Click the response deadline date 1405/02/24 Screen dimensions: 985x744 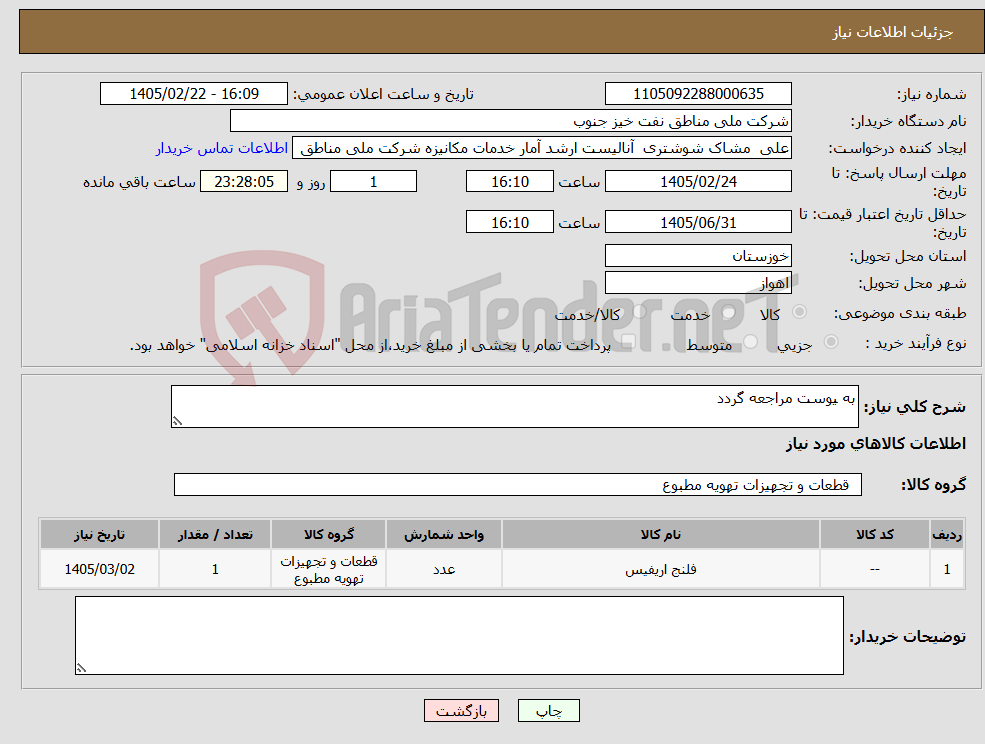click(x=698, y=182)
